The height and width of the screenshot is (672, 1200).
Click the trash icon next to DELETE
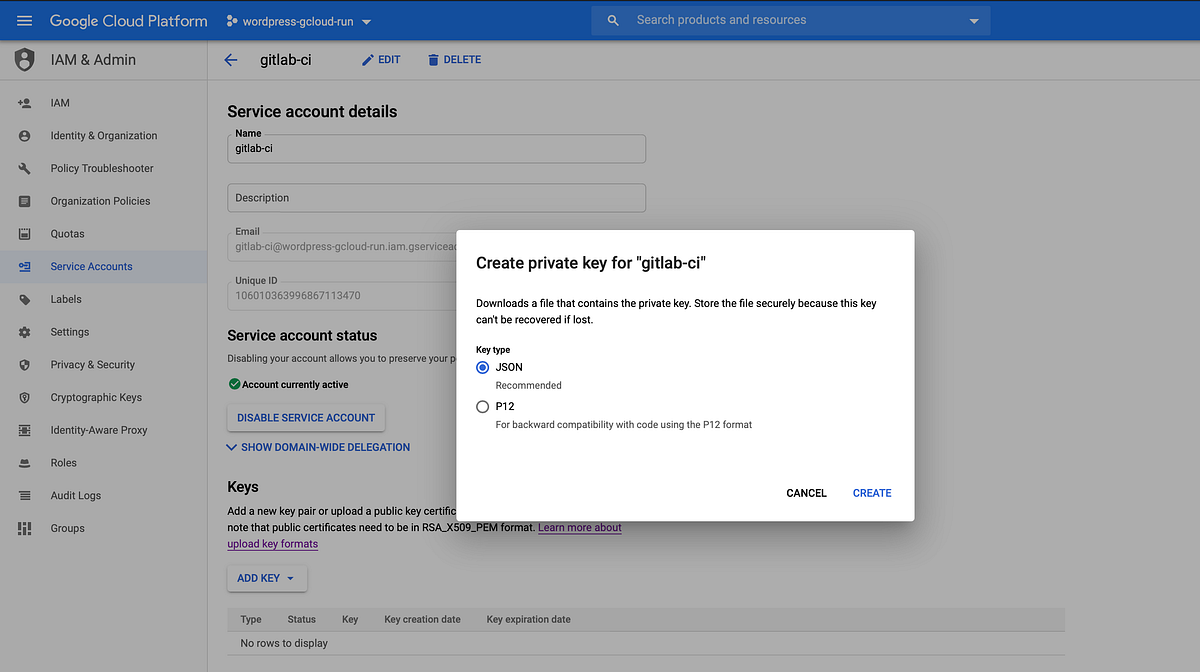point(433,60)
